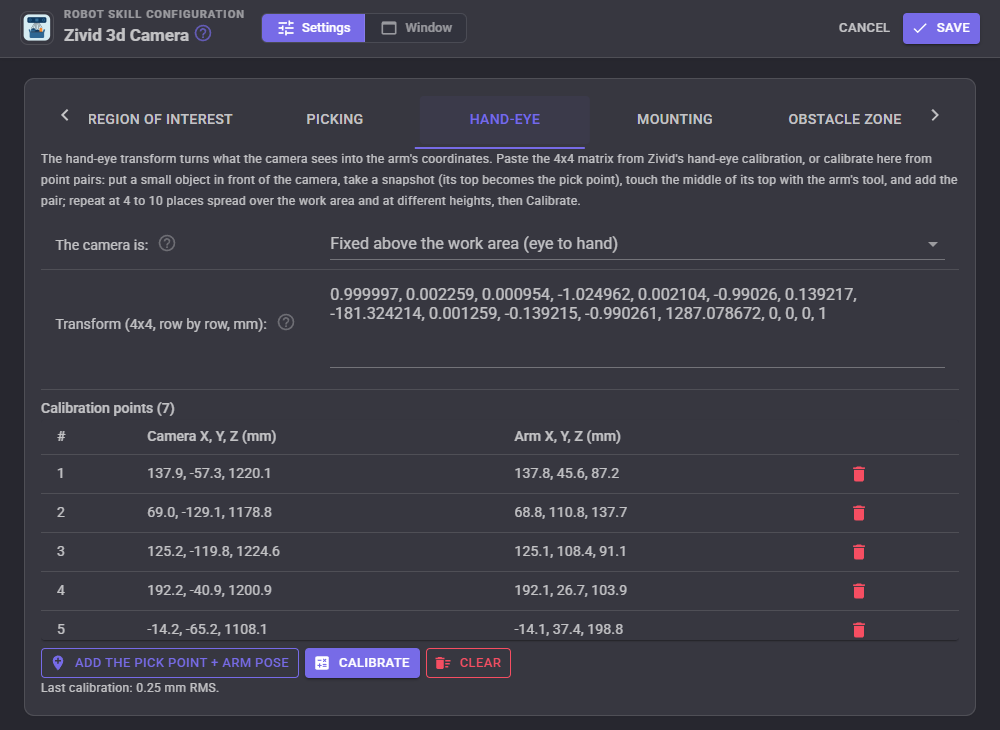Delete calibration point 4 with trash icon
1000x730 pixels.
coord(859,590)
